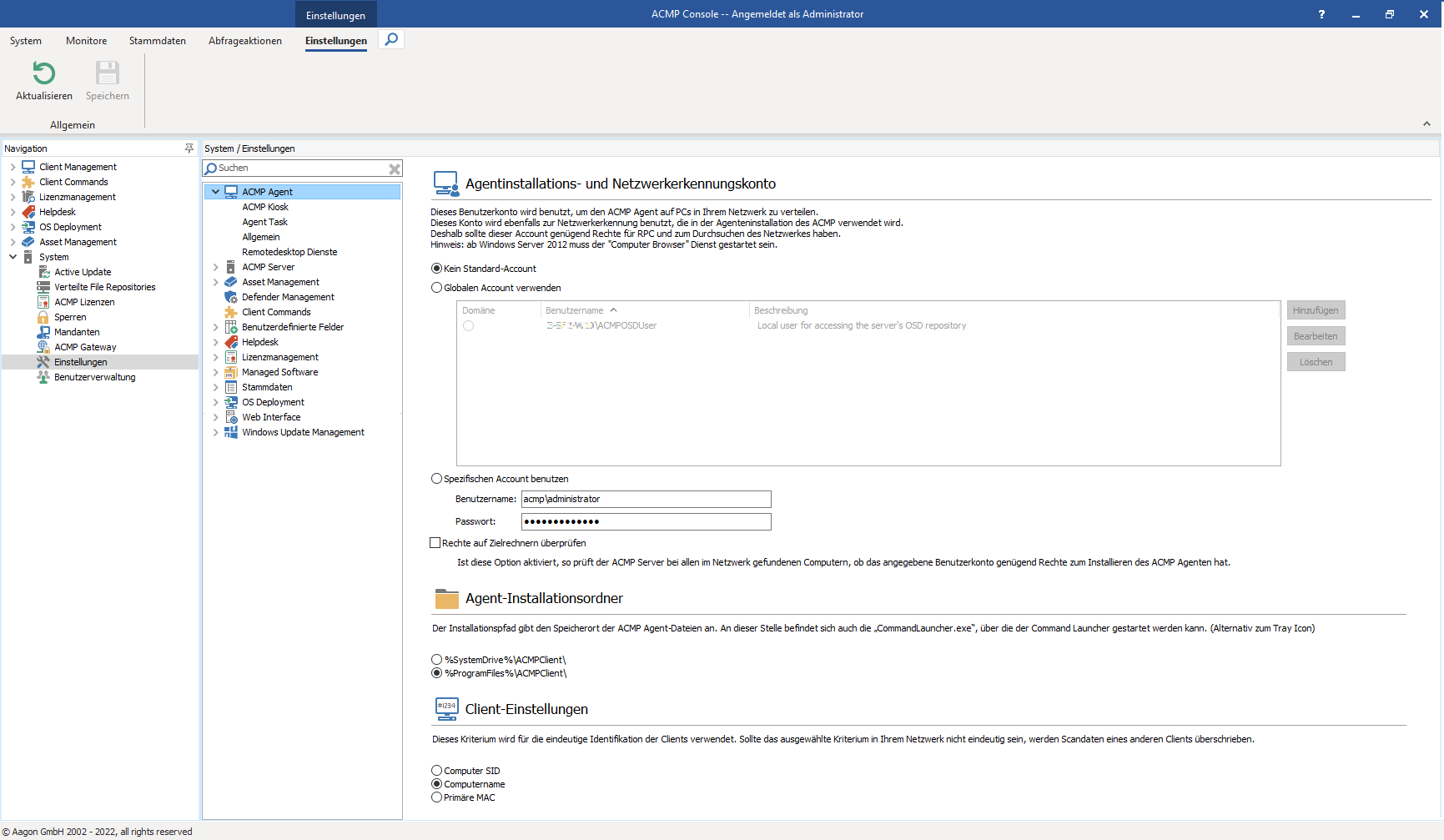Click the Domäne column header

coord(499,310)
